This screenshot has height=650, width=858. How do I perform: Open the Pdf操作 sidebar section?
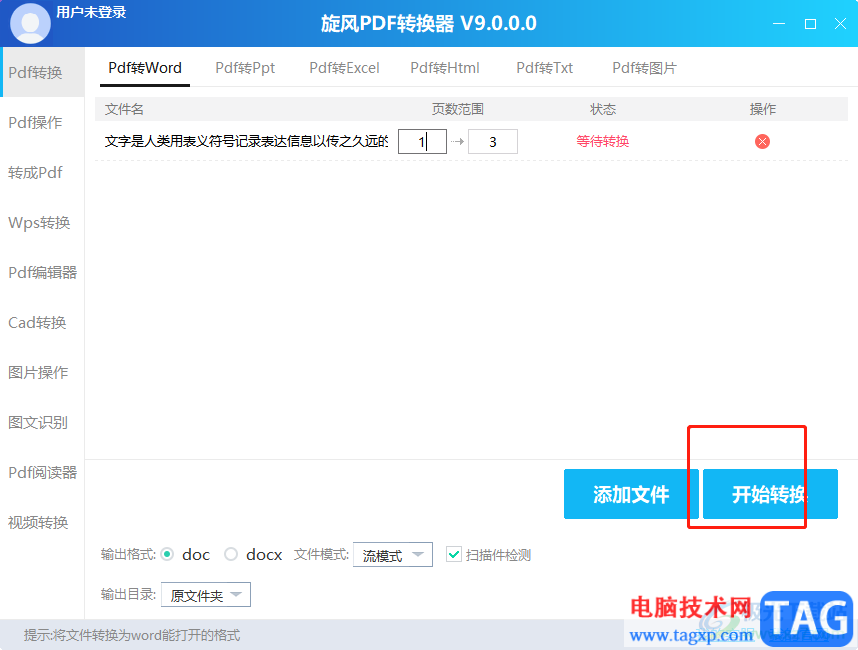pos(42,123)
